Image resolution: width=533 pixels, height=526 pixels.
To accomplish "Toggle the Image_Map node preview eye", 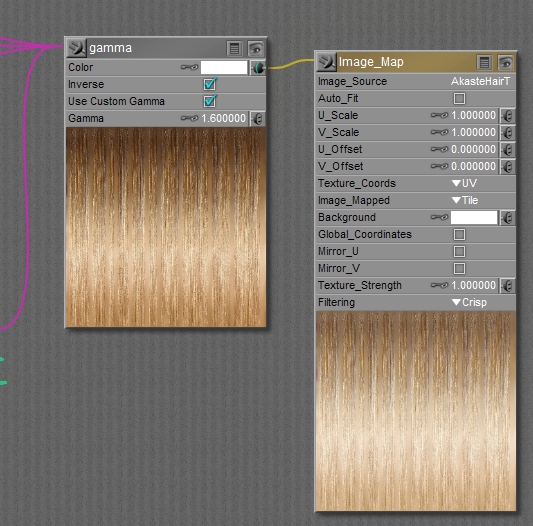I will 506,63.
